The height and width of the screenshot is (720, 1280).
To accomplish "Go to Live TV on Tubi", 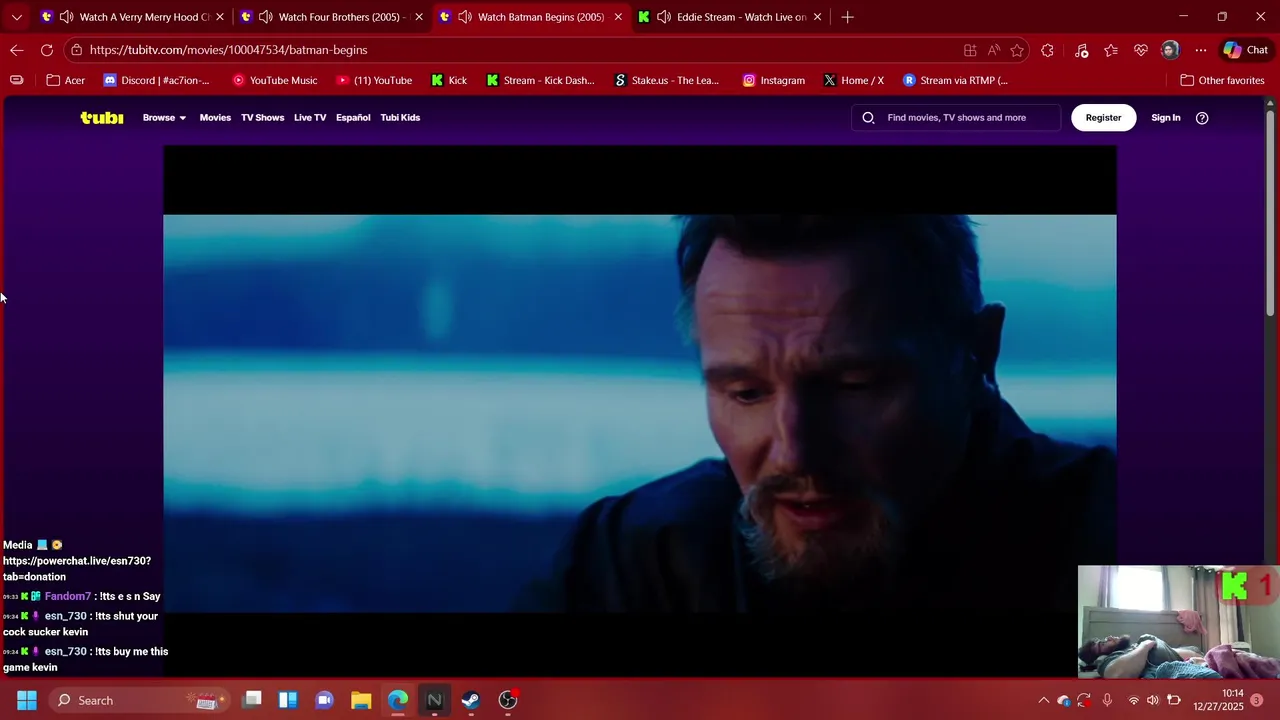I will coord(310,118).
